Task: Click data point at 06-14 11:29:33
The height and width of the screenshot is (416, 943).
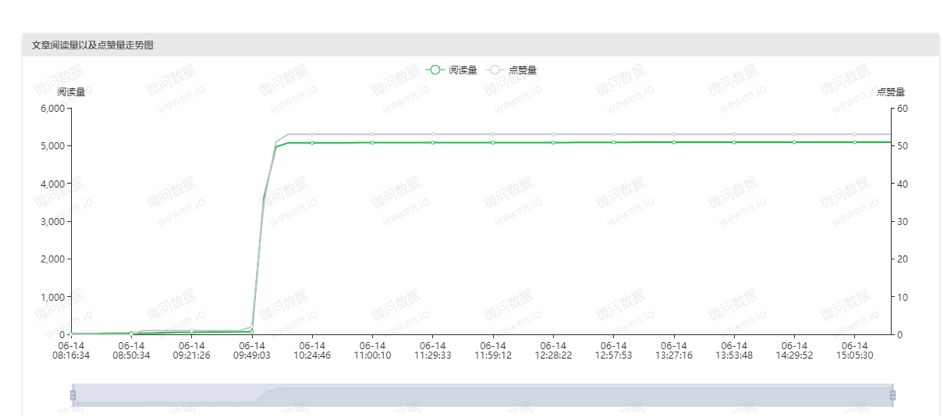Action: [x=432, y=142]
